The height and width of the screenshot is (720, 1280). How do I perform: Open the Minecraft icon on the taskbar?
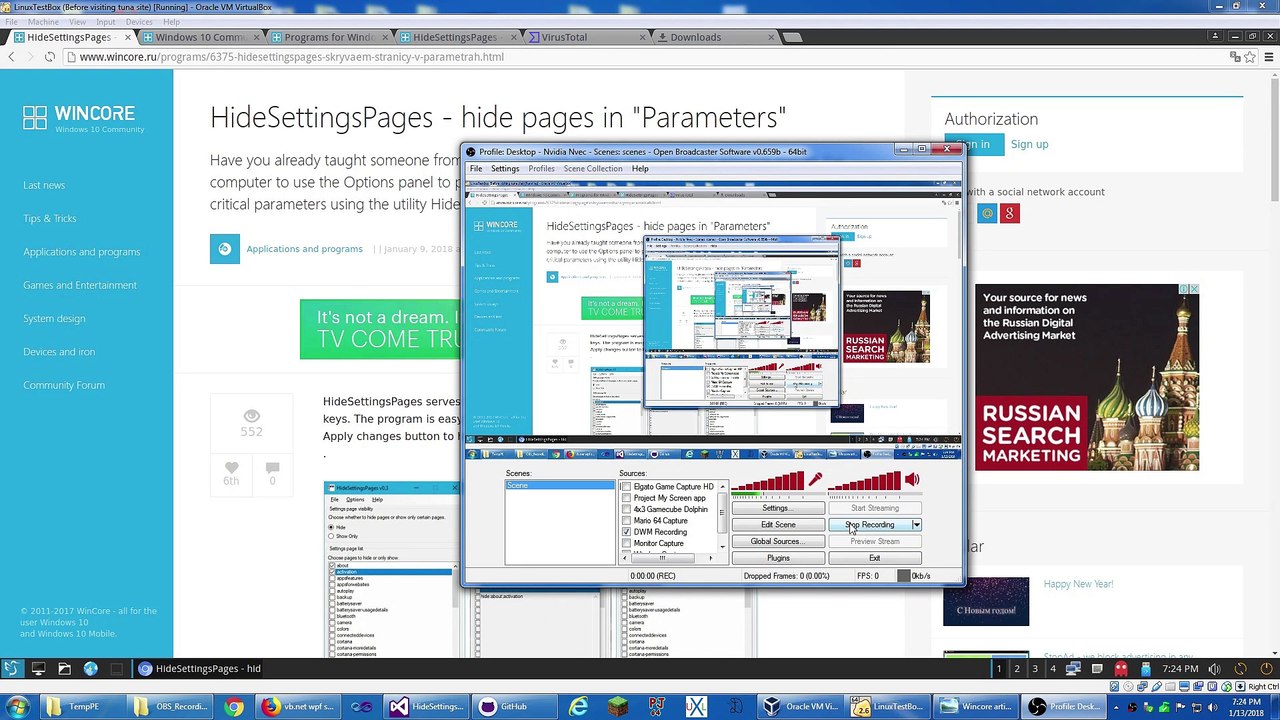[619, 706]
